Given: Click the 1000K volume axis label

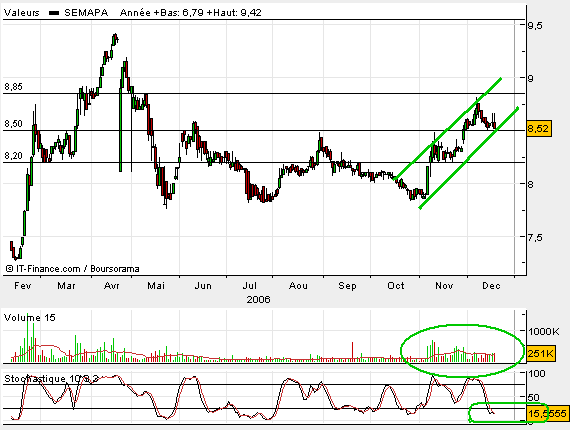Looking at the screenshot, I should (544, 331).
